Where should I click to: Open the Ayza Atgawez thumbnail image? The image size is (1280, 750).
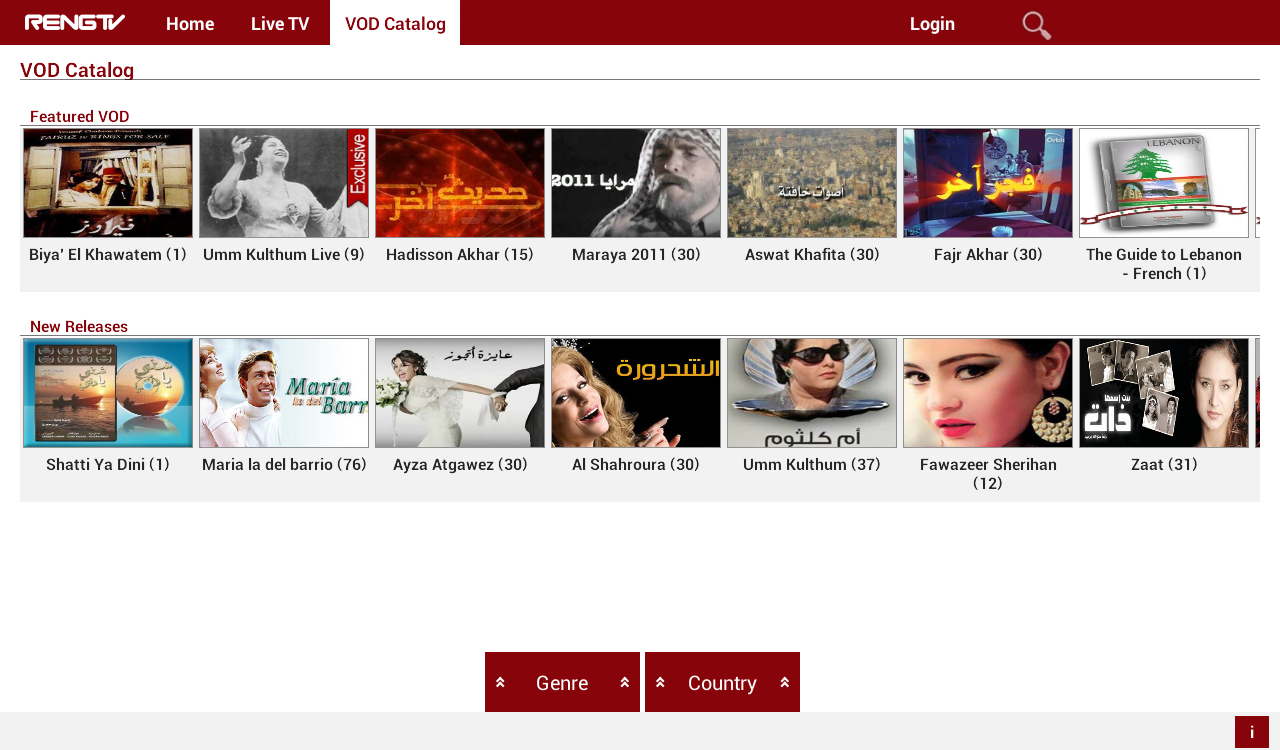coord(460,393)
